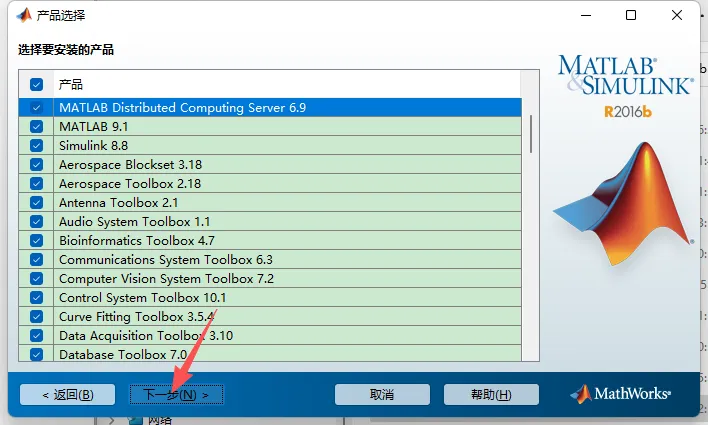Cancel installation with the 取消 button
Screen dimensions: 708x425
382,395
